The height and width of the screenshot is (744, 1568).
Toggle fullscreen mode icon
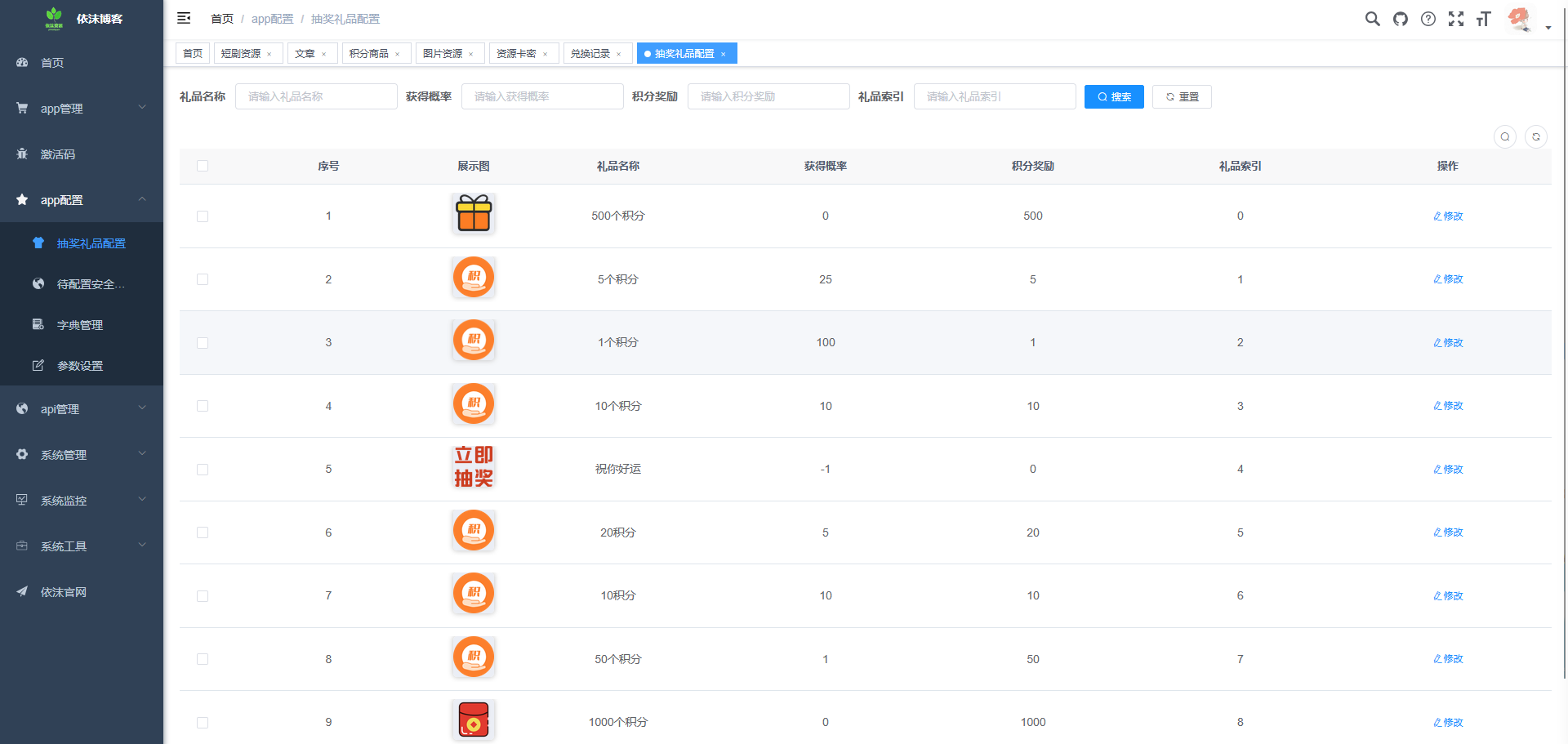1455,19
